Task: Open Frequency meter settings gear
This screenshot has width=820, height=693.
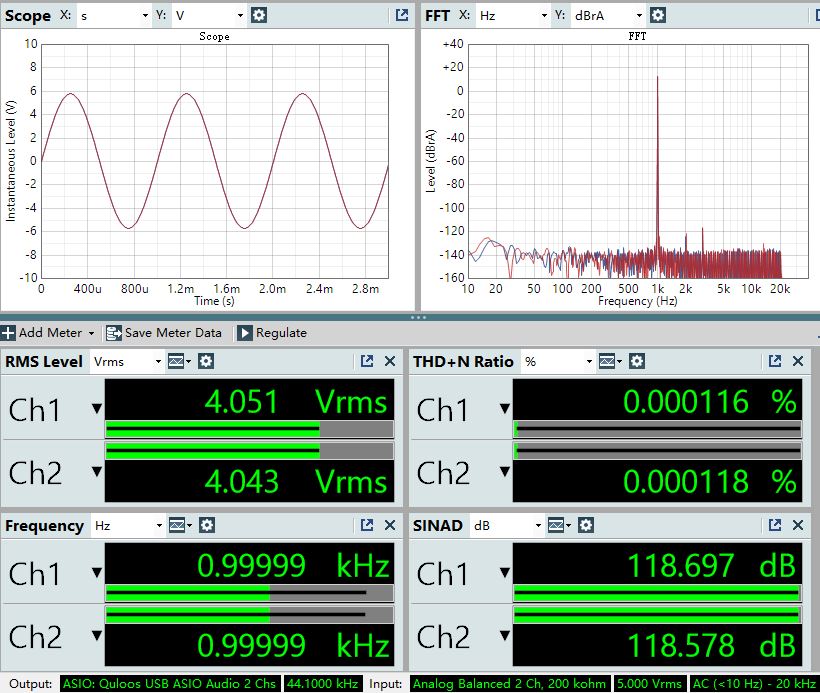Action: 206,525
